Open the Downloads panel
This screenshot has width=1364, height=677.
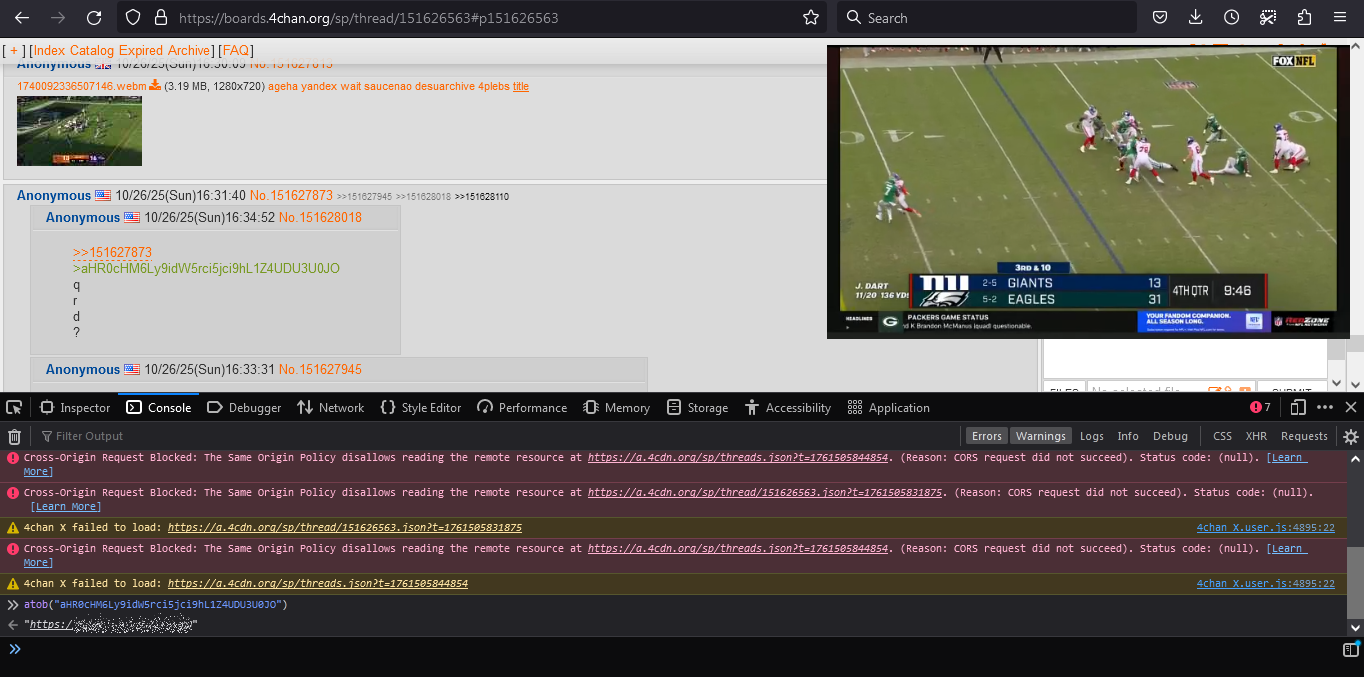pos(1195,18)
